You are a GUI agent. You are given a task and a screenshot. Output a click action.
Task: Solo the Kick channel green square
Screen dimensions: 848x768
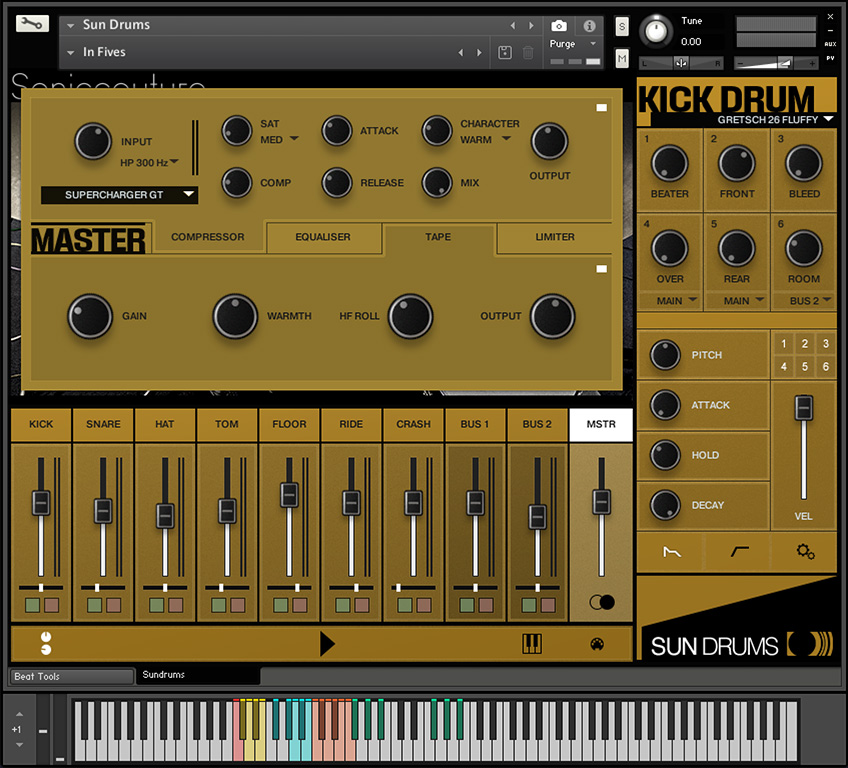[x=32, y=605]
